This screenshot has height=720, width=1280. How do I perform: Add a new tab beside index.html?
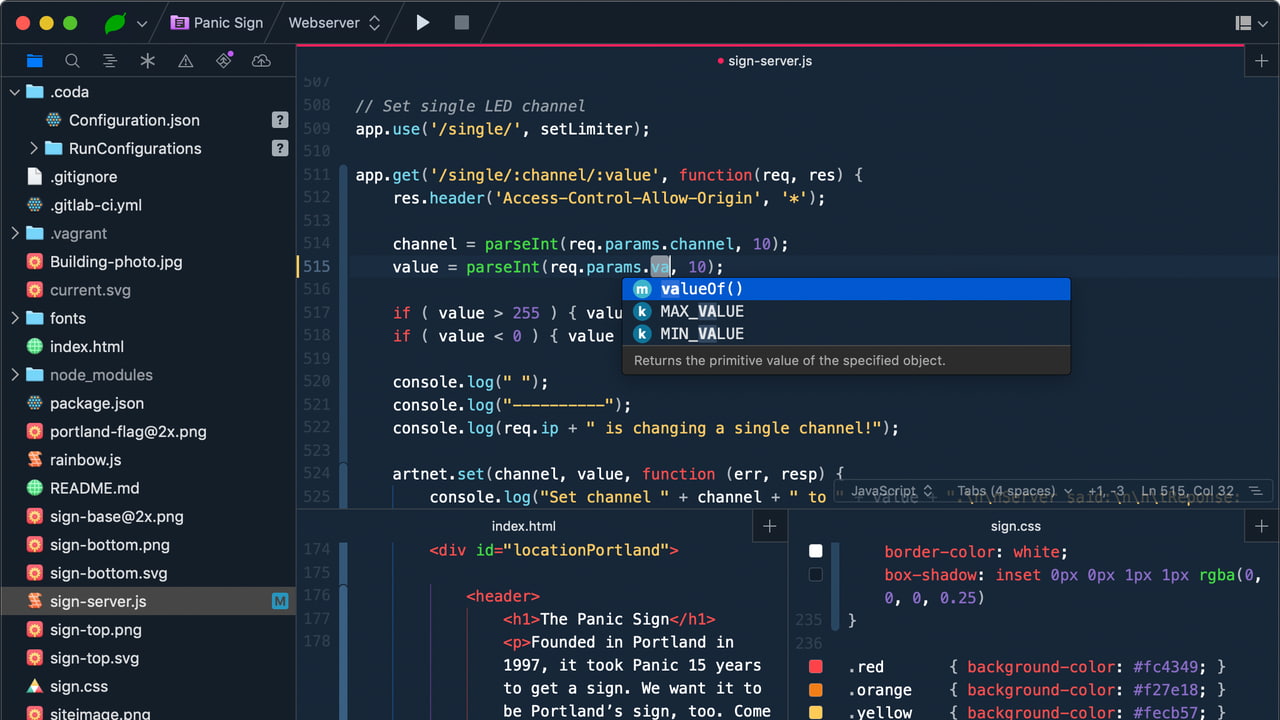point(770,526)
